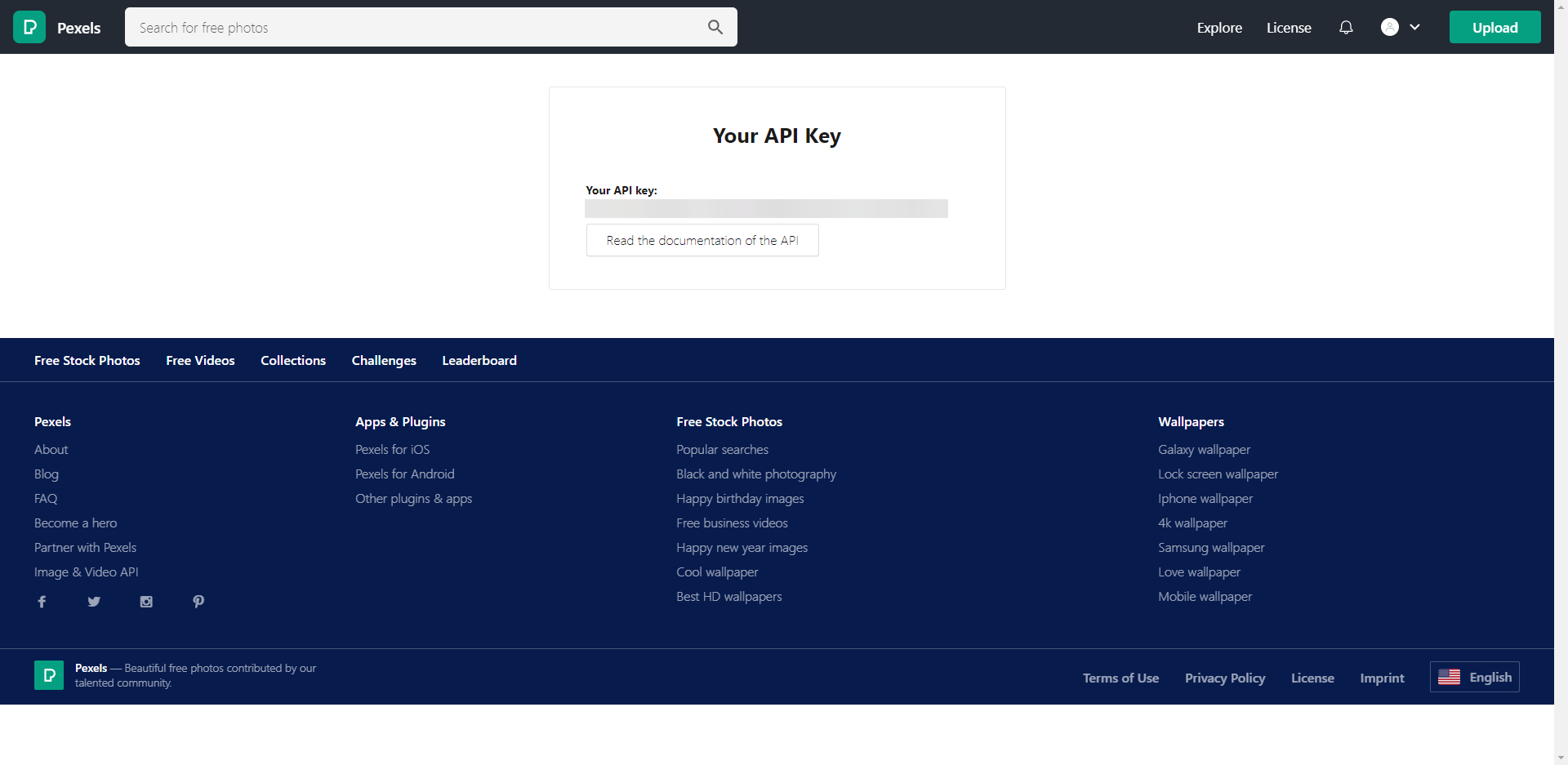
Task: Click the Upload button
Action: pyautogui.click(x=1495, y=27)
